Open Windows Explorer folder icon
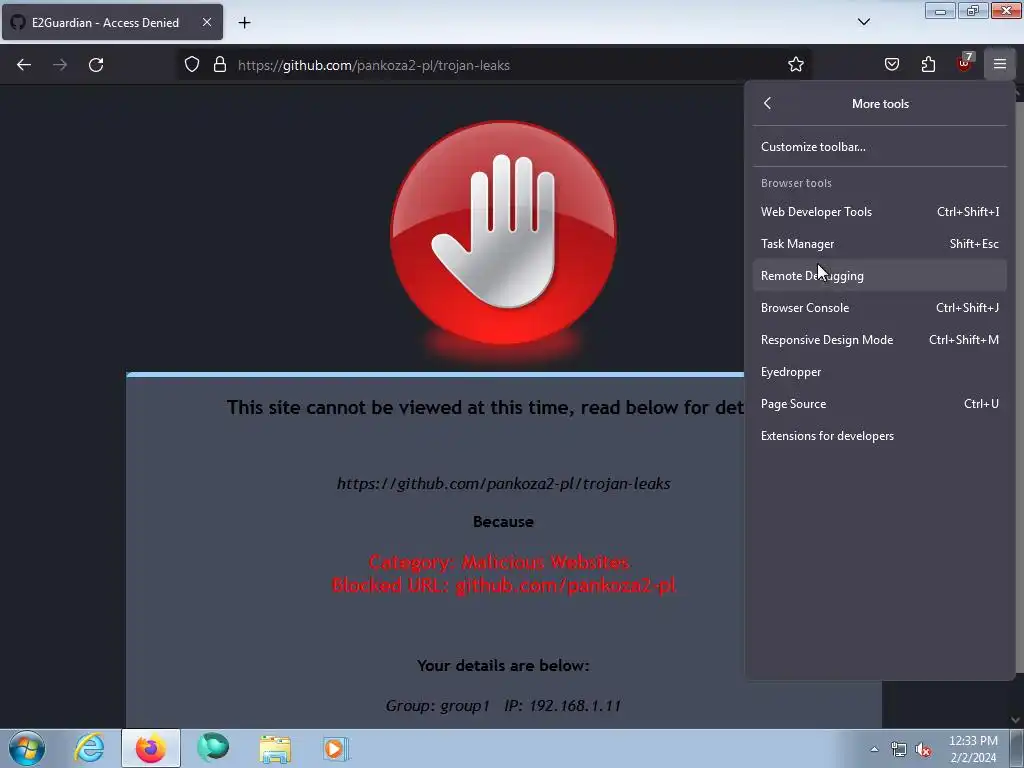1024x768 pixels. coord(275,748)
